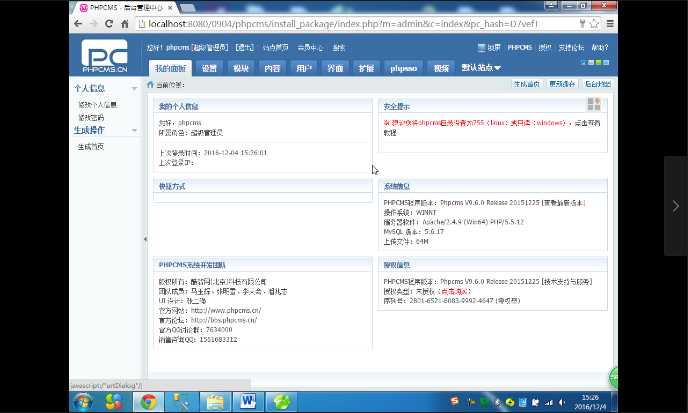Click the 退出 logout link
Image resolution: width=688 pixels, height=413 pixels.
244,47
